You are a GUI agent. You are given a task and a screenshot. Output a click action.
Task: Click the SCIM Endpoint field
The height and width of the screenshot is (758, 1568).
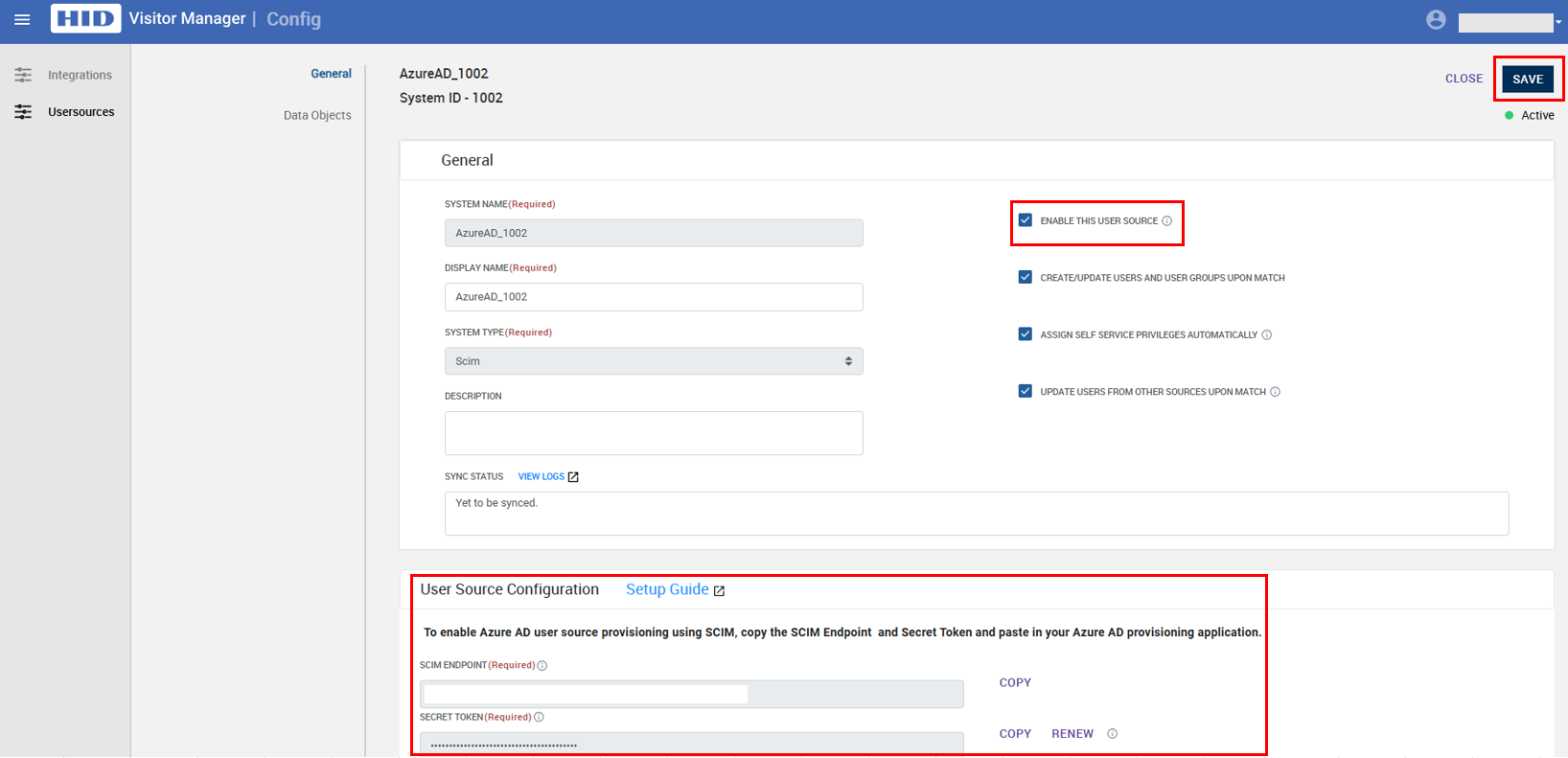[x=692, y=694]
